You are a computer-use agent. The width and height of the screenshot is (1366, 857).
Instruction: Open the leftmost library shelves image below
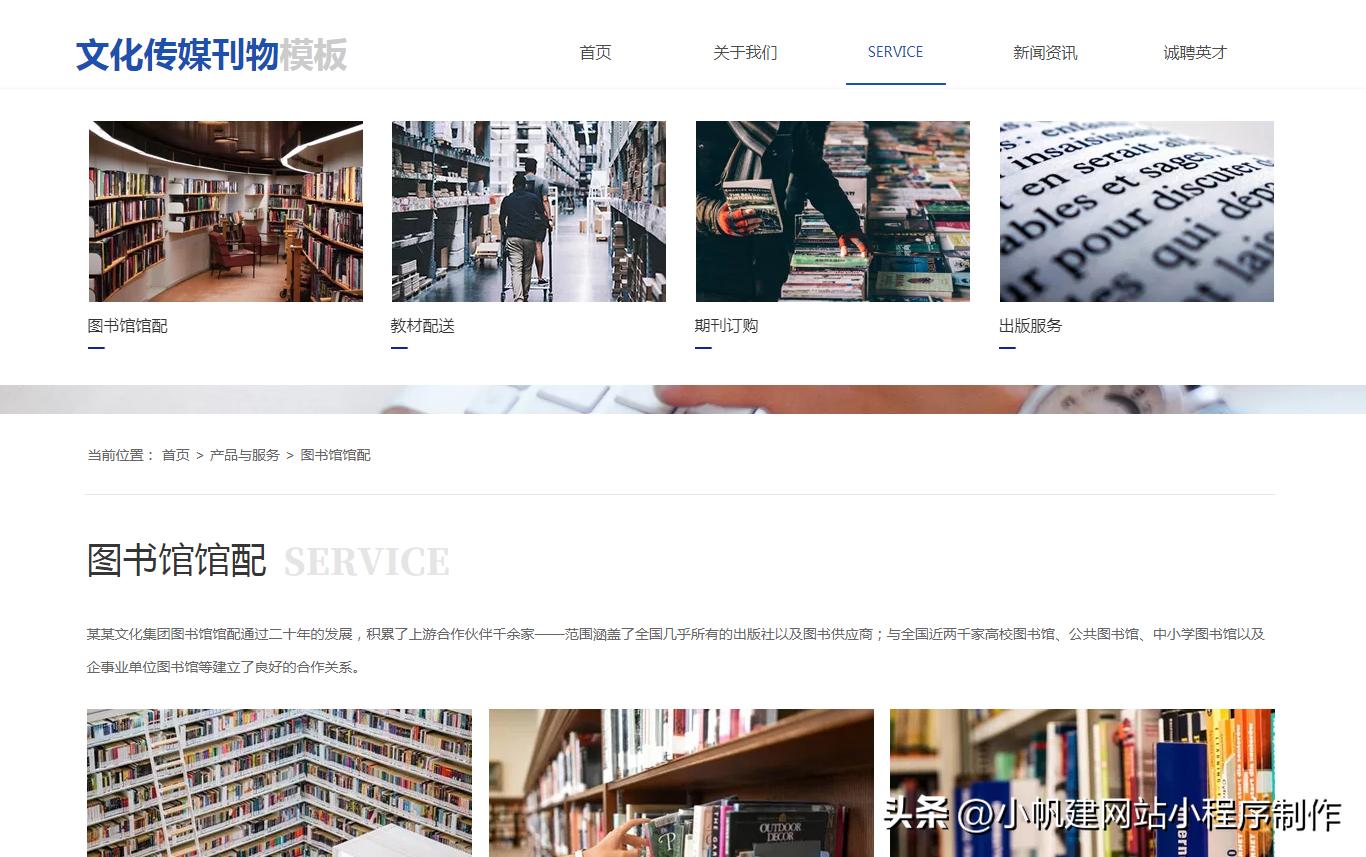279,783
